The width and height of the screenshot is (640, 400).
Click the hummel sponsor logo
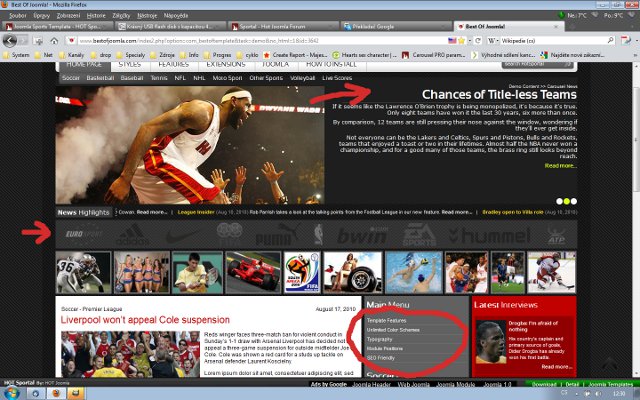(x=489, y=236)
